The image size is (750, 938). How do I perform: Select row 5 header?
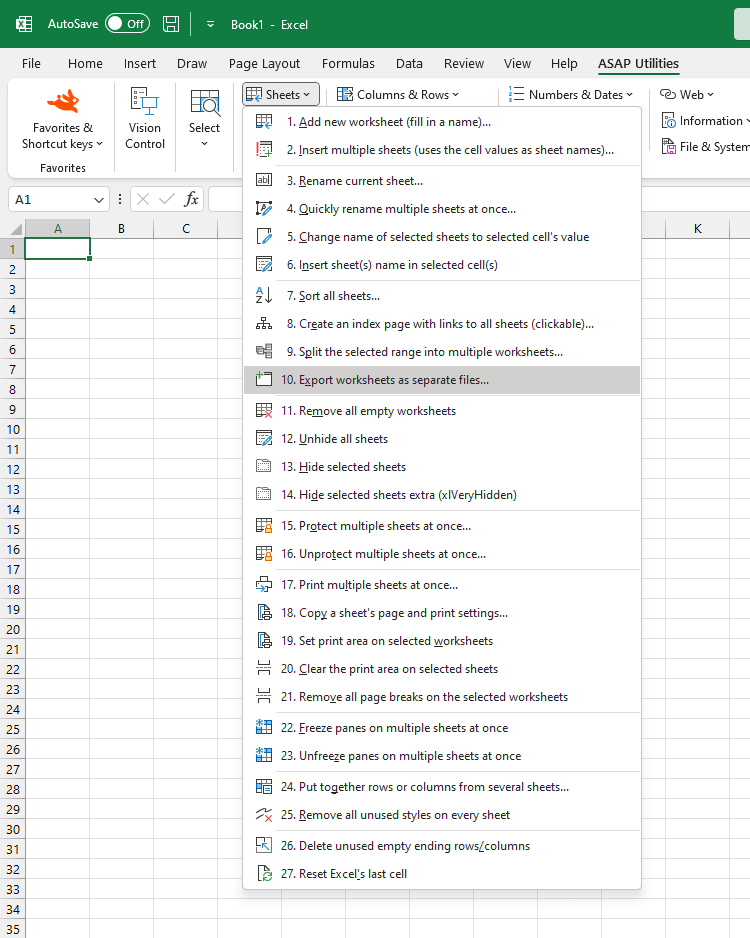12,330
